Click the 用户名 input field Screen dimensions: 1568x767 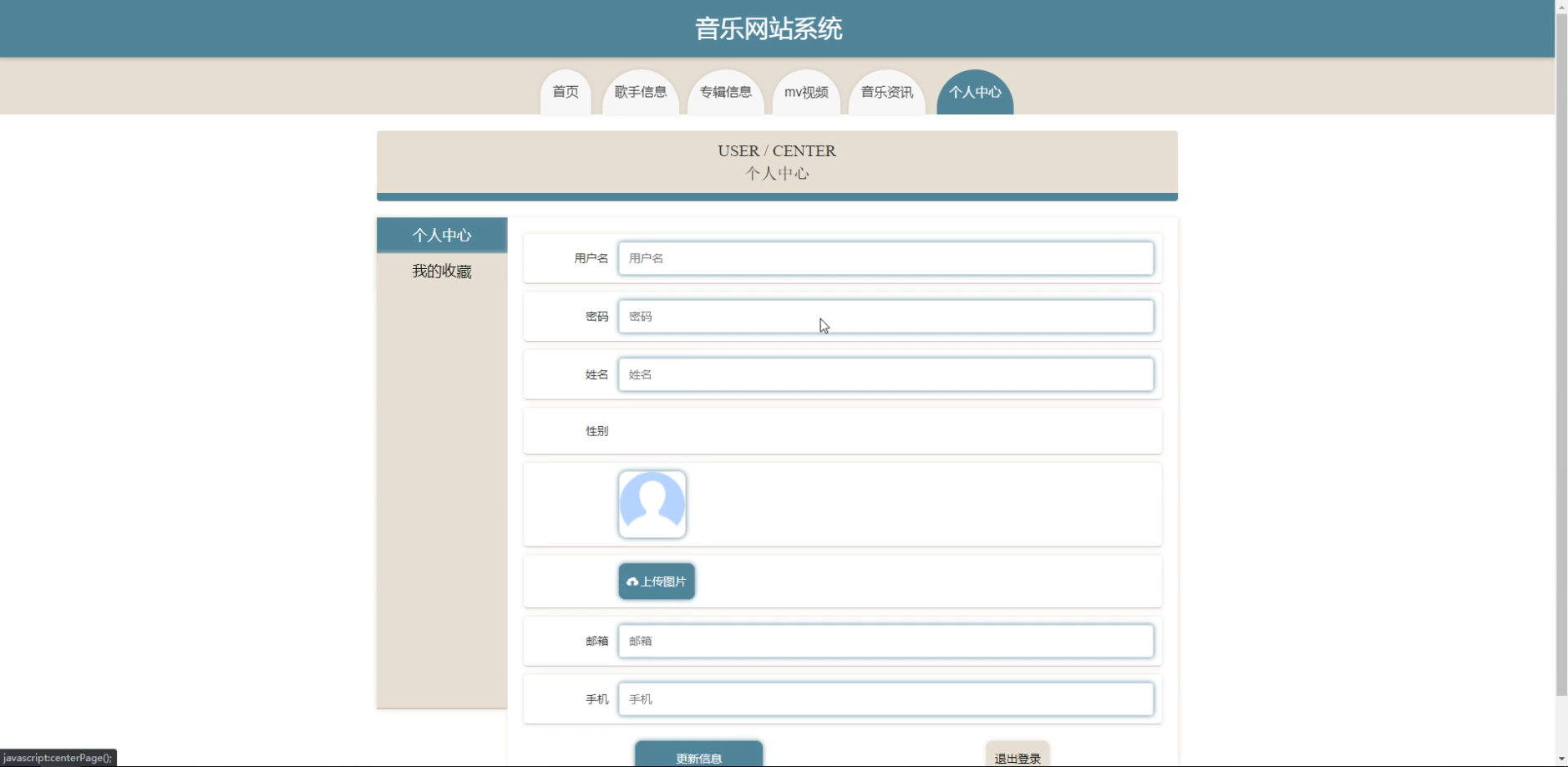(885, 258)
